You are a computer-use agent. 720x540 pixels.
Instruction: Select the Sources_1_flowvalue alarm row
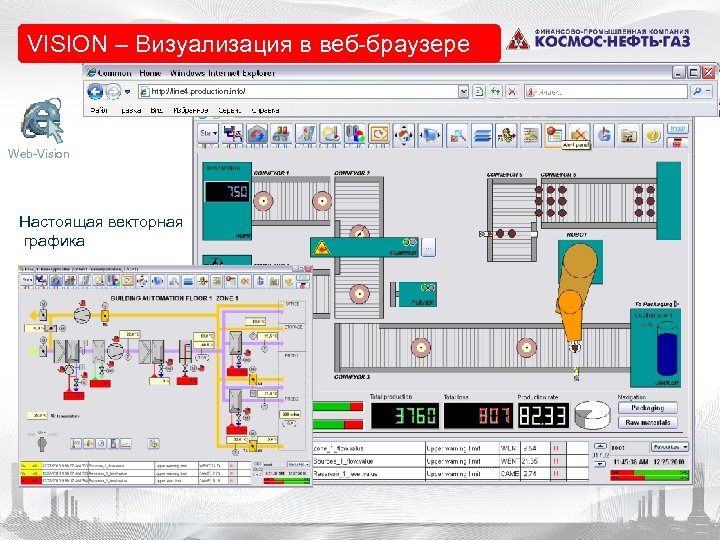click(x=450, y=461)
